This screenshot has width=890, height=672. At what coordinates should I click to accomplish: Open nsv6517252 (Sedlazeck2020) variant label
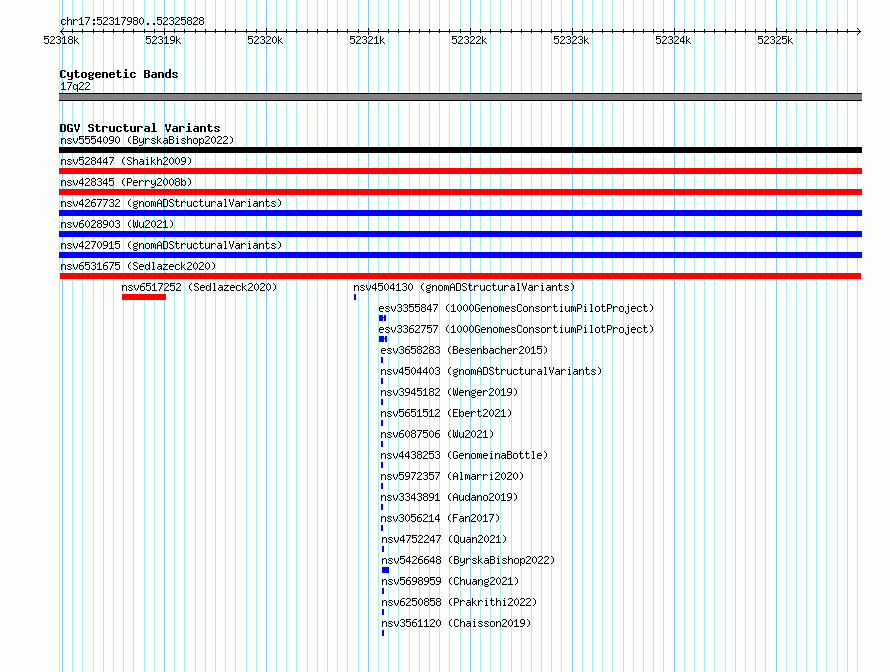point(199,287)
